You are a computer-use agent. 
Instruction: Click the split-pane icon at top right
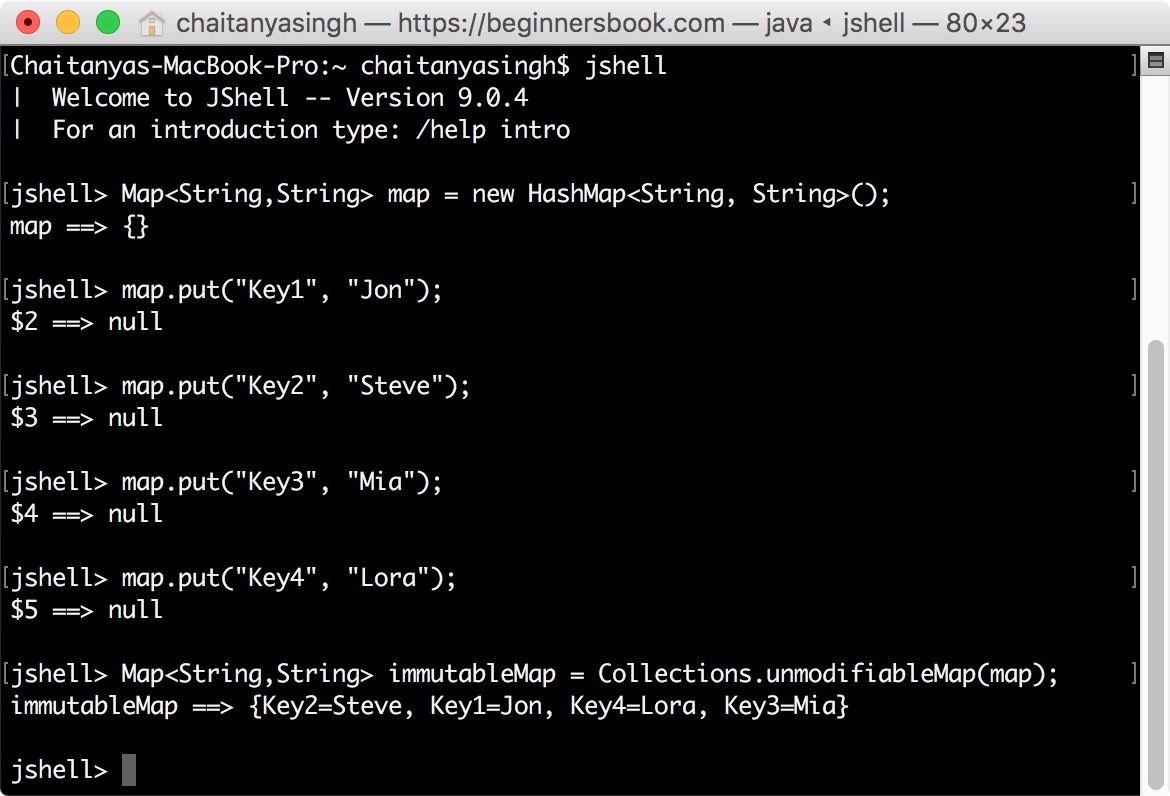point(1155,62)
